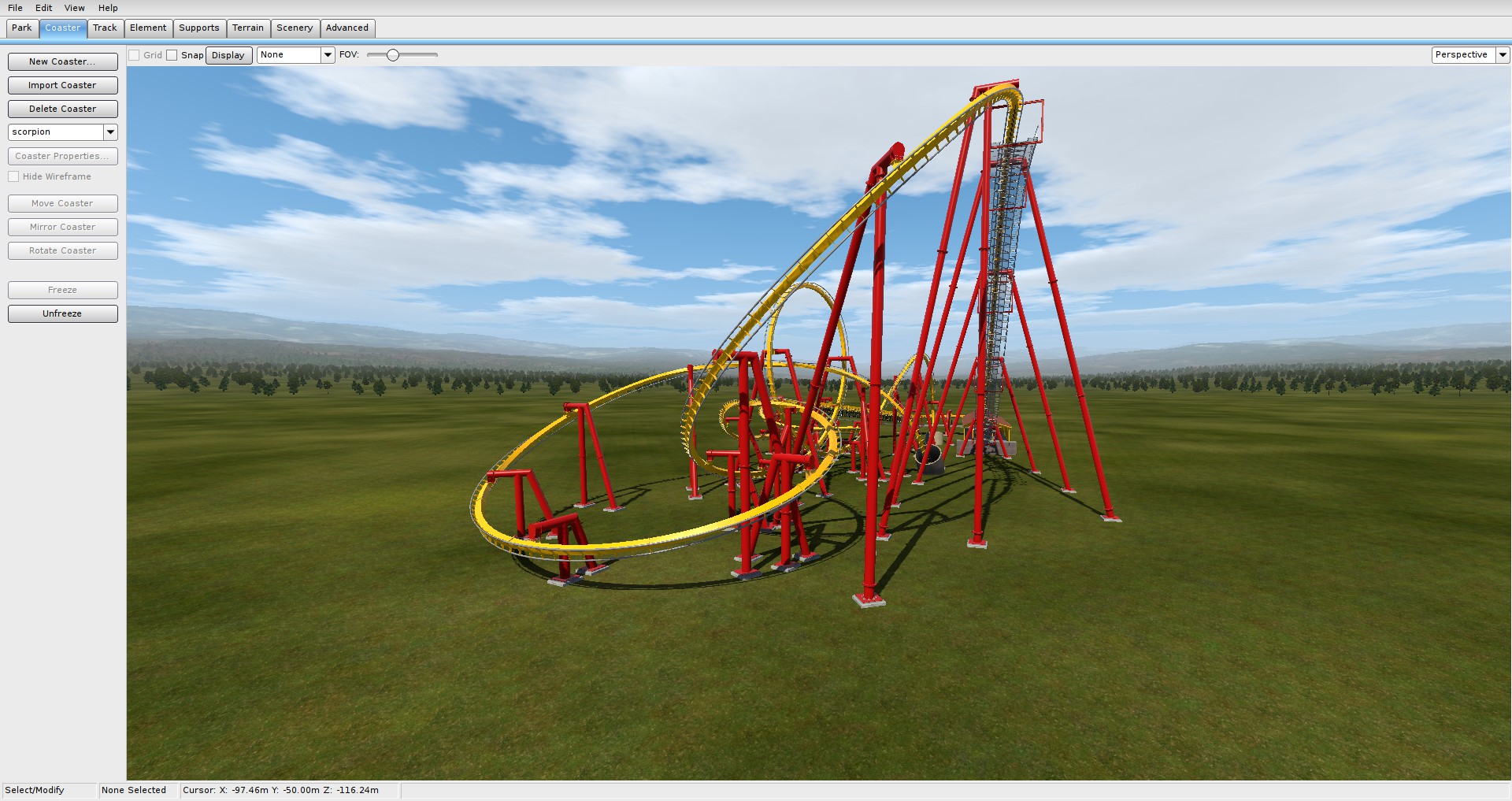Click Rotate Coaster button
Screen dimensions: 1512x801
pos(62,250)
